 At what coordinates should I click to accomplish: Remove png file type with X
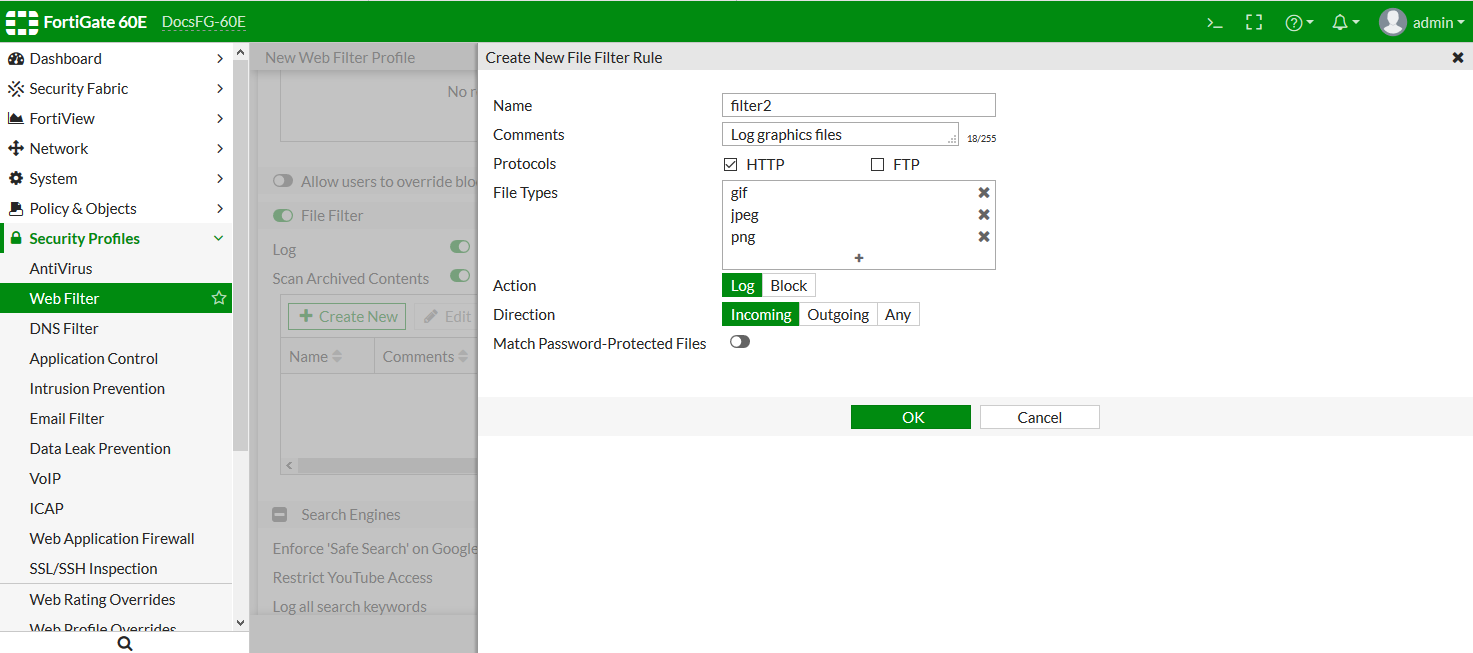(x=984, y=237)
